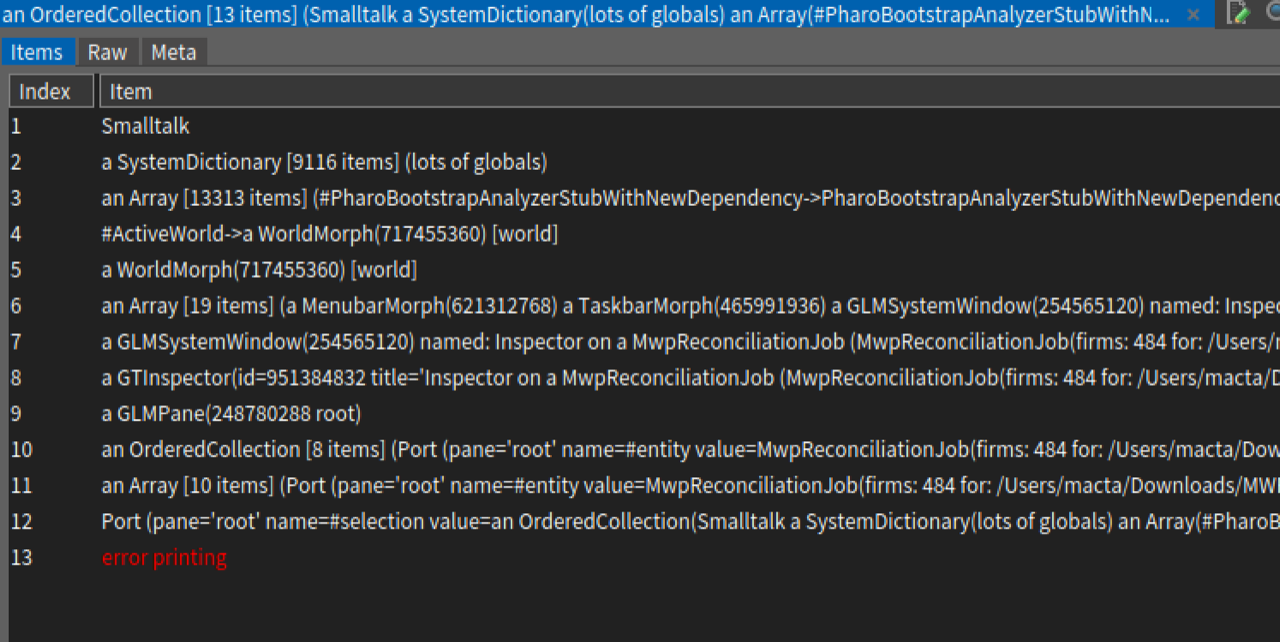This screenshot has height=642, width=1280.
Task: Select the #ActiveWorld->a WorldMorph row
Action: [329, 234]
